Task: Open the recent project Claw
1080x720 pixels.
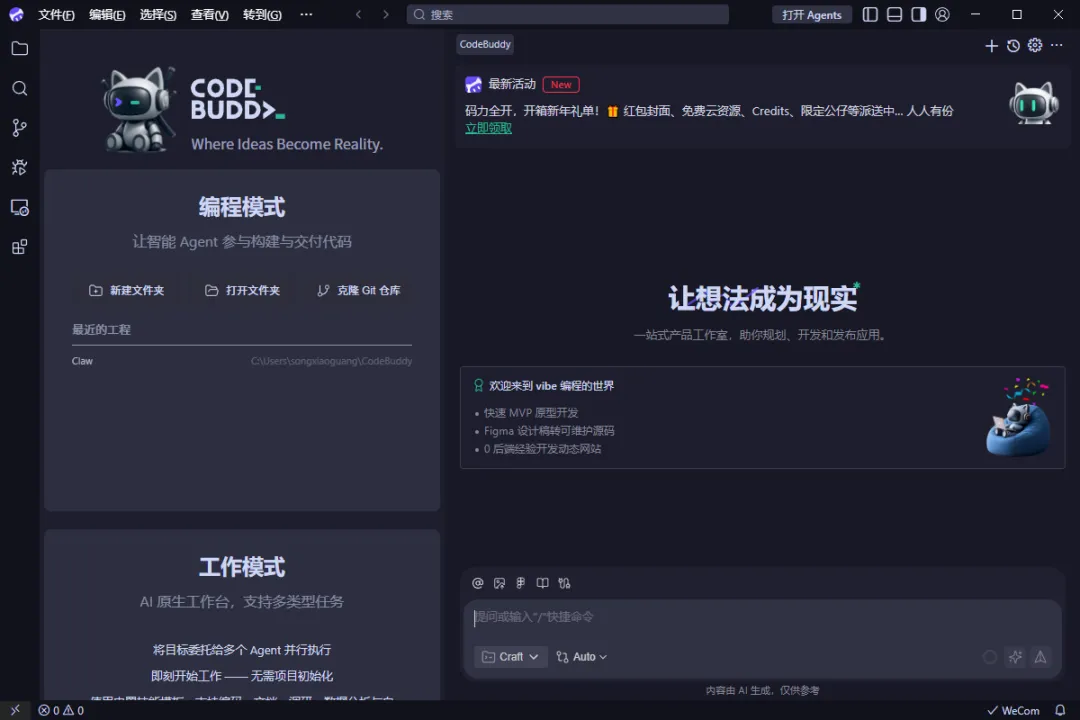Action: [x=242, y=361]
